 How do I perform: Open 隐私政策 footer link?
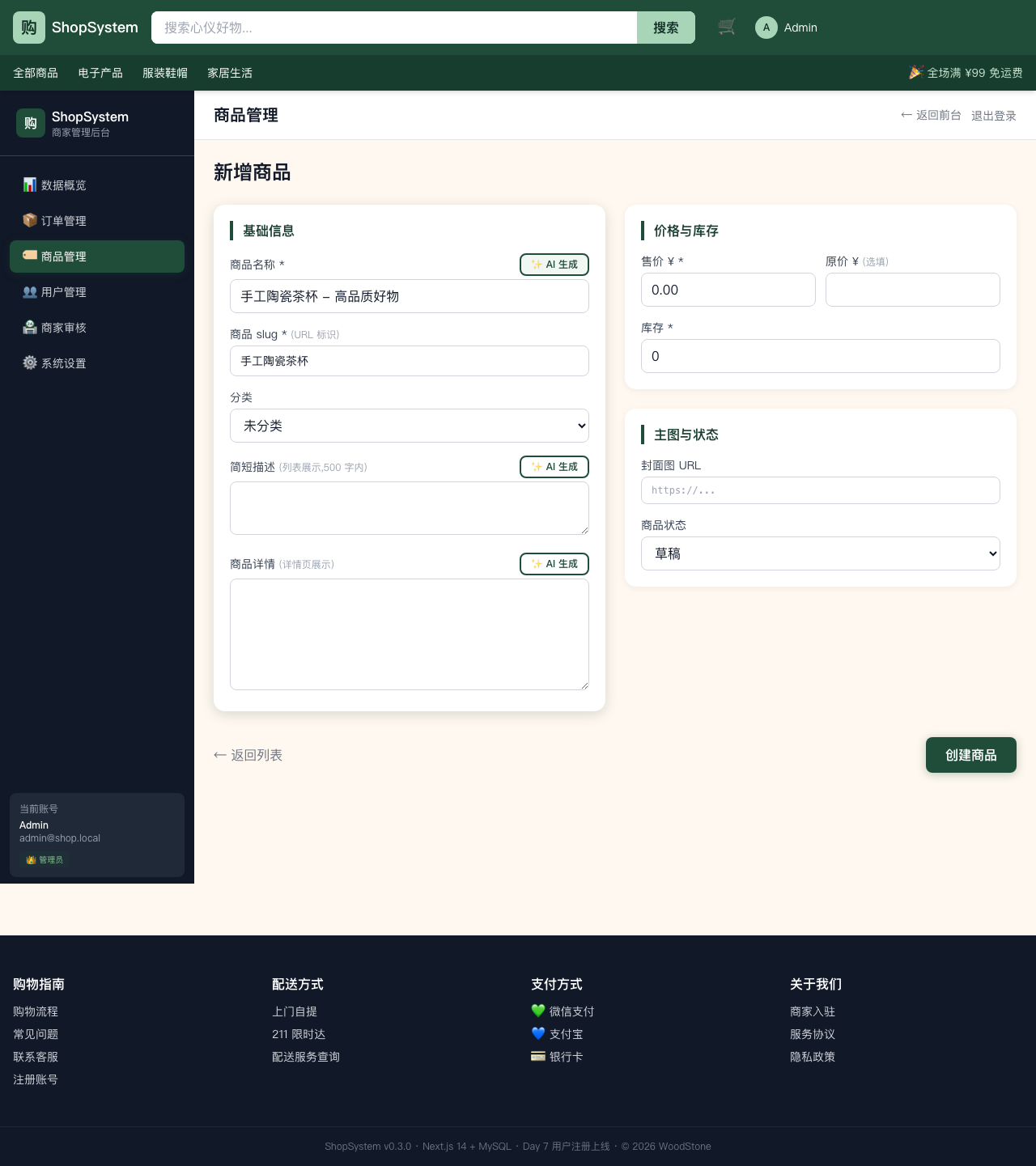point(813,1057)
